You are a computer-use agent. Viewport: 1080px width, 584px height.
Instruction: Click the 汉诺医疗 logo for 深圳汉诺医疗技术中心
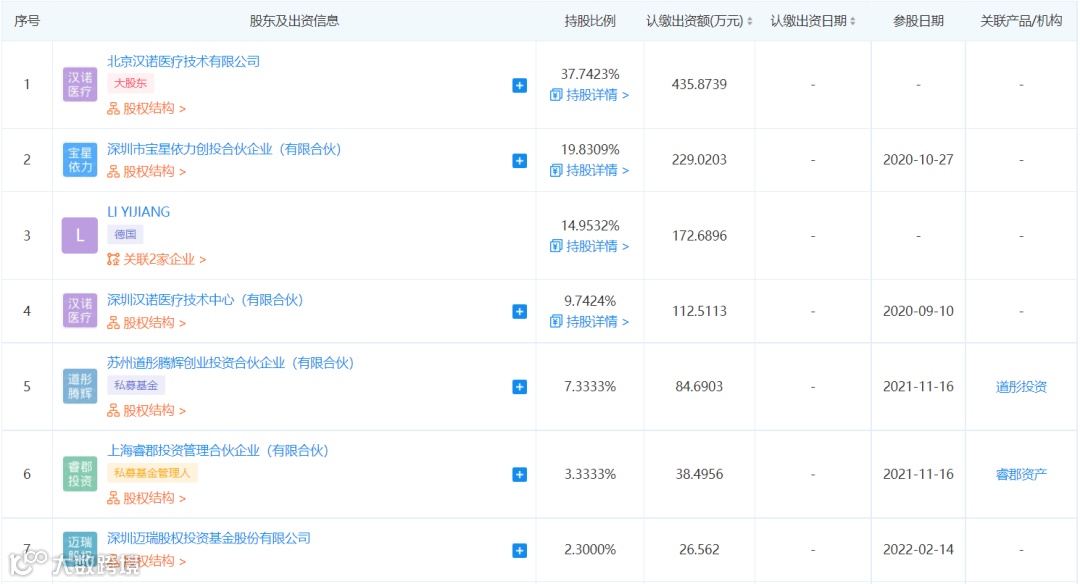(80, 311)
